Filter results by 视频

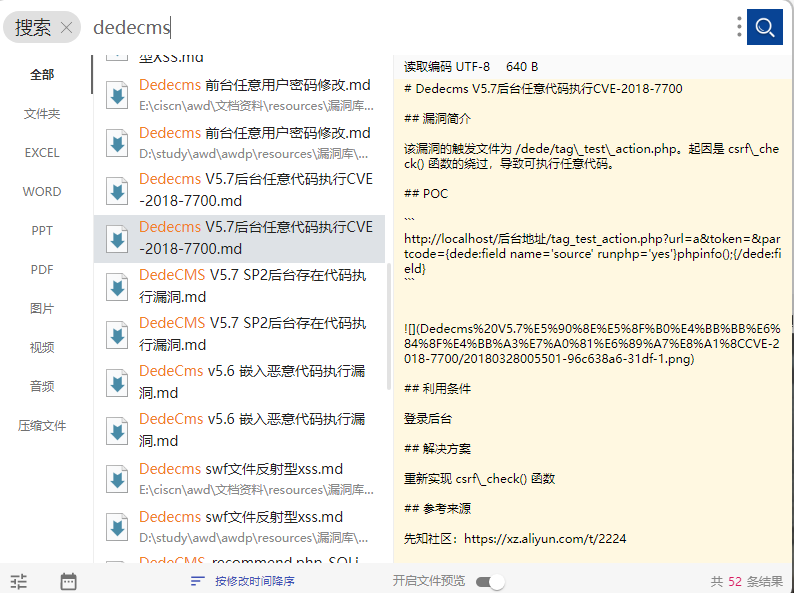tap(42, 348)
